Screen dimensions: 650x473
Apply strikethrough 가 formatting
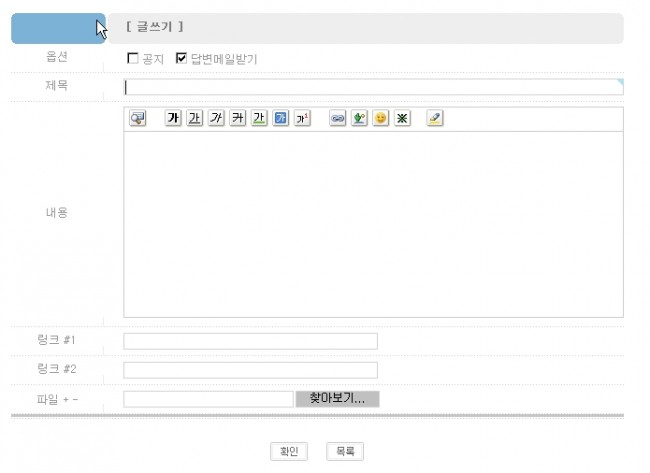pos(238,118)
